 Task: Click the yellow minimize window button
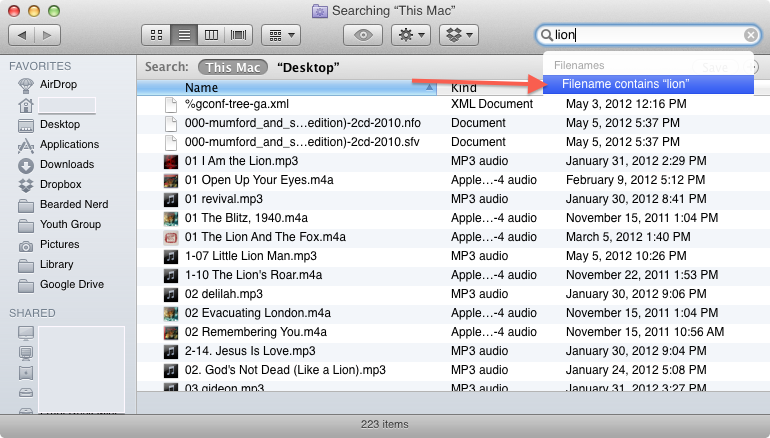[x=34, y=11]
